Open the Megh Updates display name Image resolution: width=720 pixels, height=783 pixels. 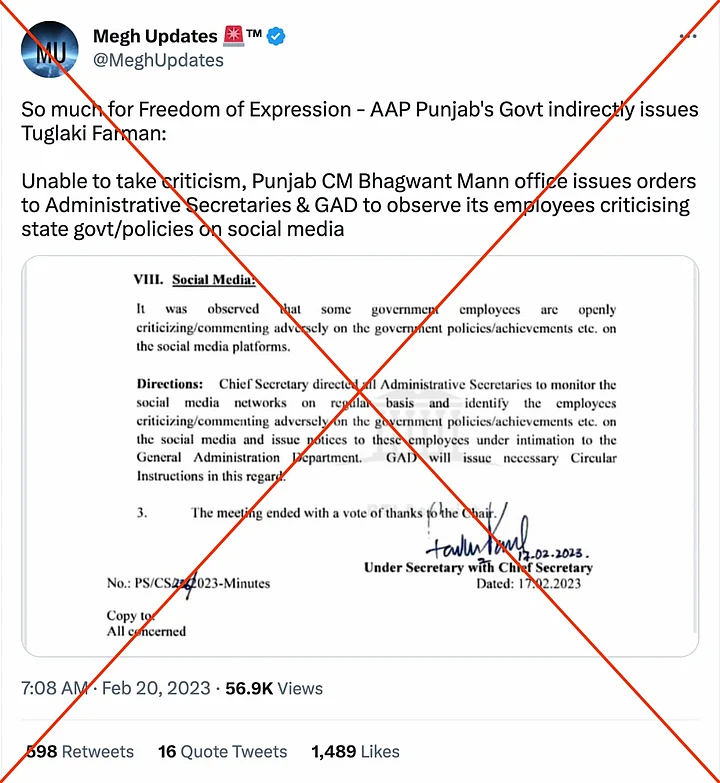tap(154, 37)
